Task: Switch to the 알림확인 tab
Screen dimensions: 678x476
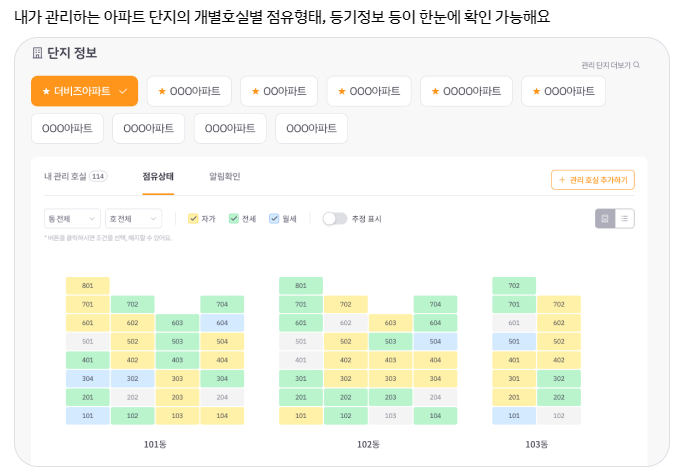Action: [x=225, y=176]
